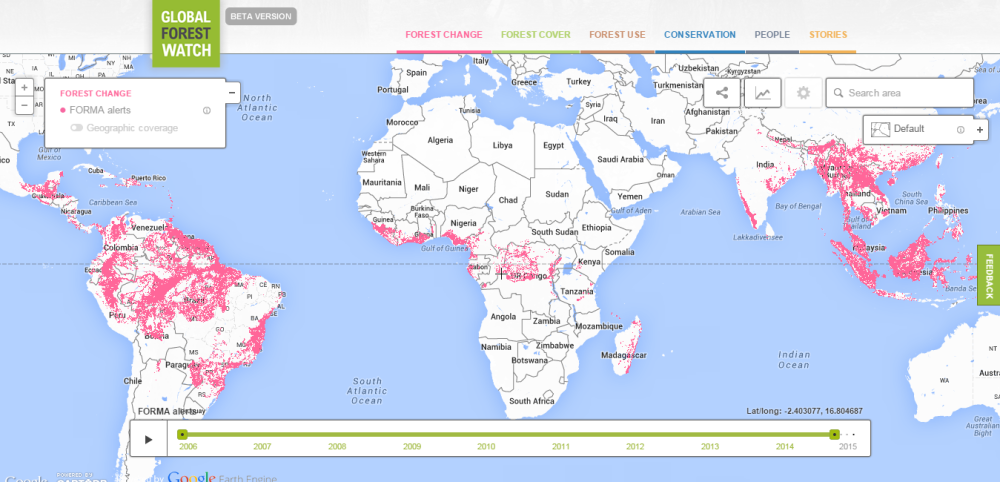Click the Search area input field

900,93
